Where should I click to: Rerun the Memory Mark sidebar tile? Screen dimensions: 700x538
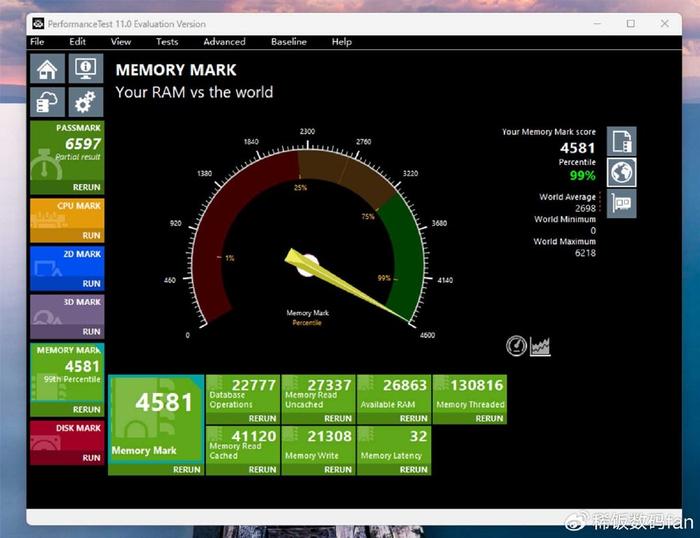(x=87, y=409)
